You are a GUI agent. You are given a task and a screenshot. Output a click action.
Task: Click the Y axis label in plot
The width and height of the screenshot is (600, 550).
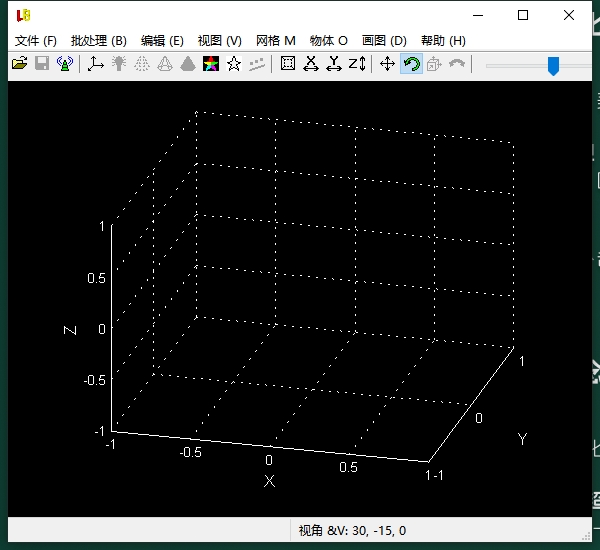(522, 439)
